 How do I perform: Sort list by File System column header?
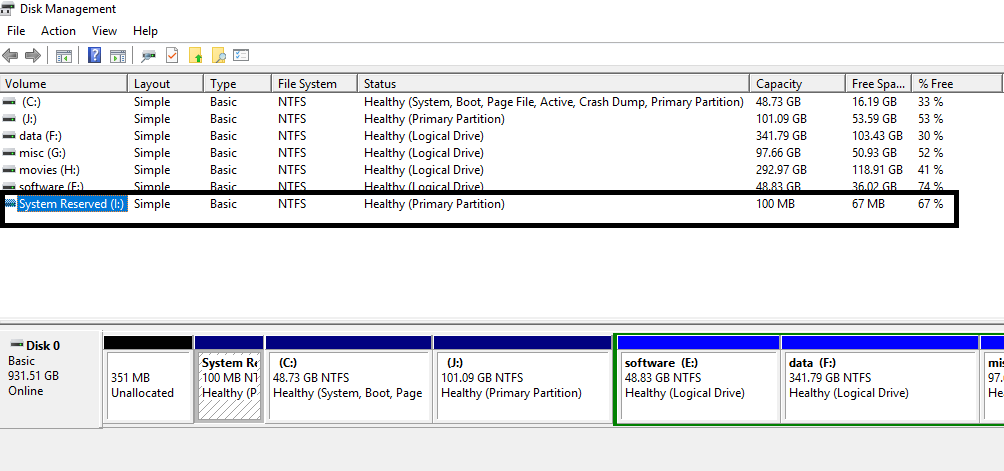coord(307,84)
